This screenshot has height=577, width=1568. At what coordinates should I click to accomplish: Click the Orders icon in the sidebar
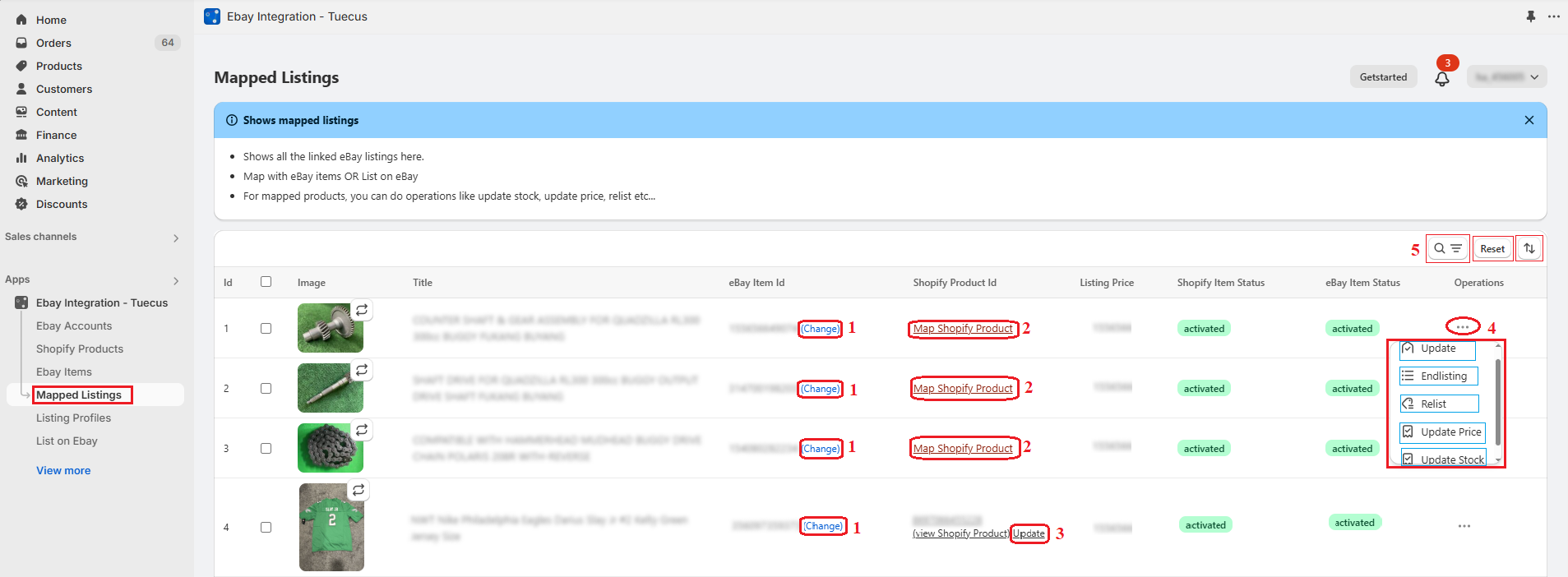[21, 43]
